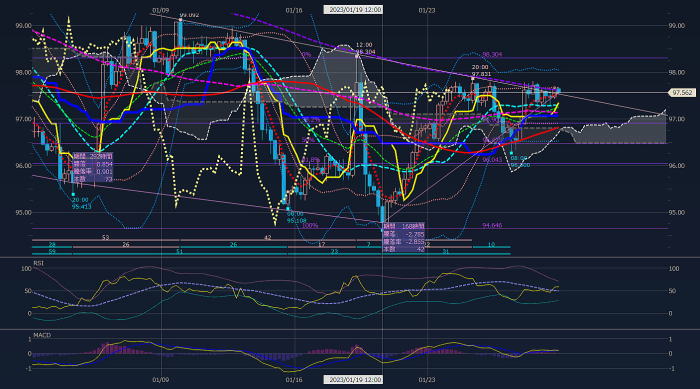The image size is (700, 389).
Task: Click the RSI panel label
Action: point(38,264)
